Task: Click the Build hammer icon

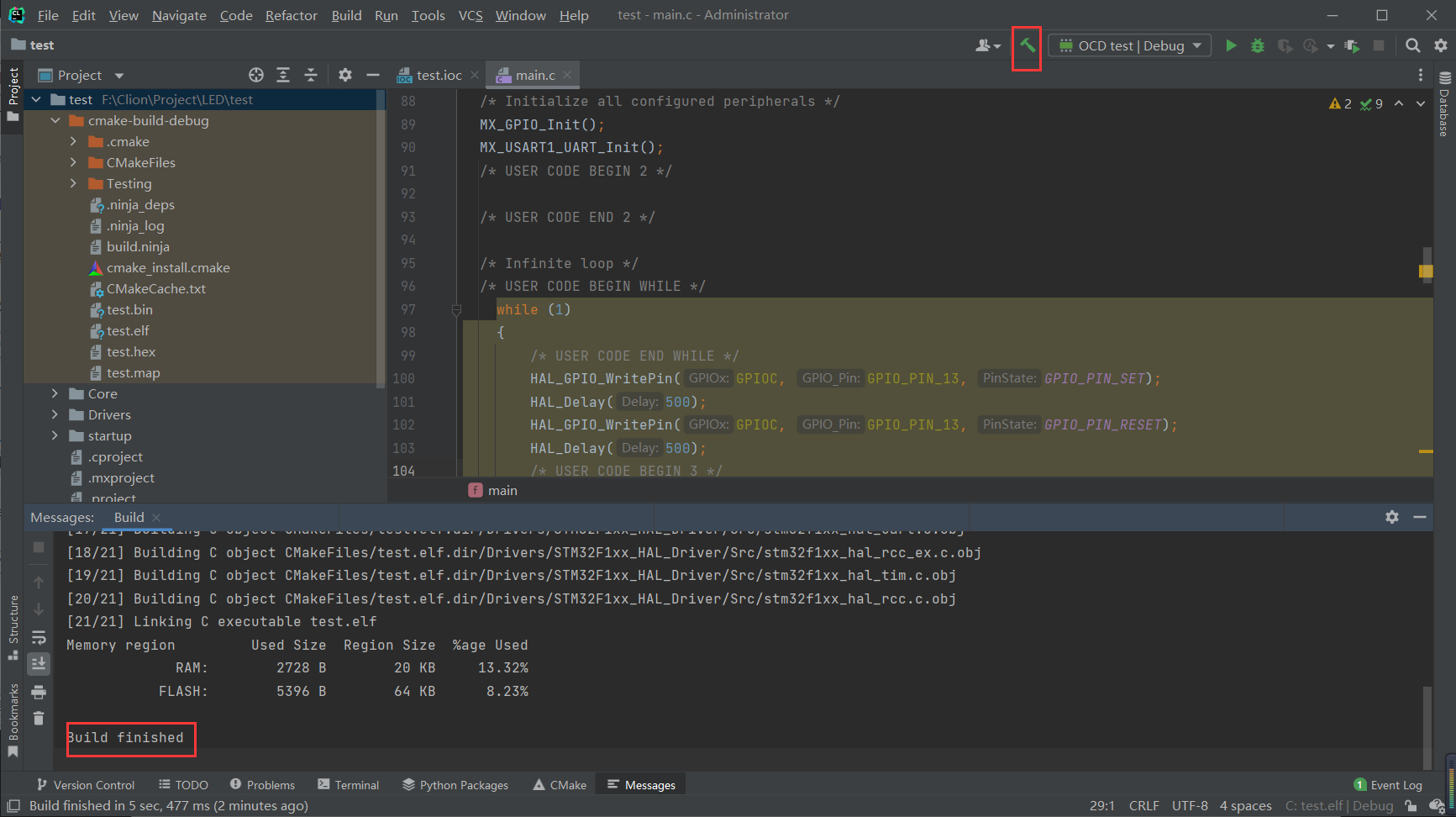Action: click(x=1027, y=45)
